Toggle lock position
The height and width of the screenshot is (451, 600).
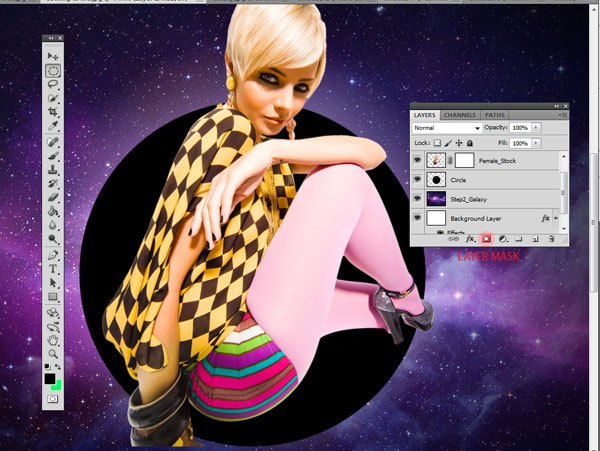pos(459,143)
